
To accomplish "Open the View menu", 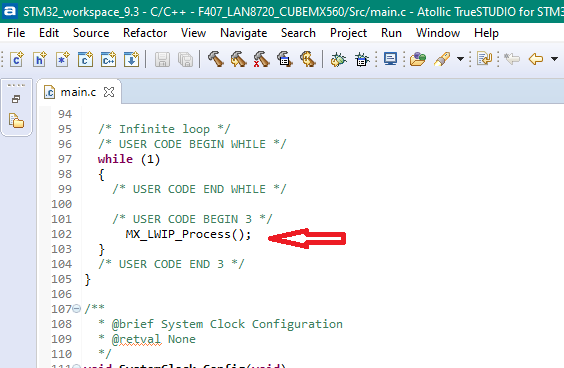I will (x=194, y=33).
